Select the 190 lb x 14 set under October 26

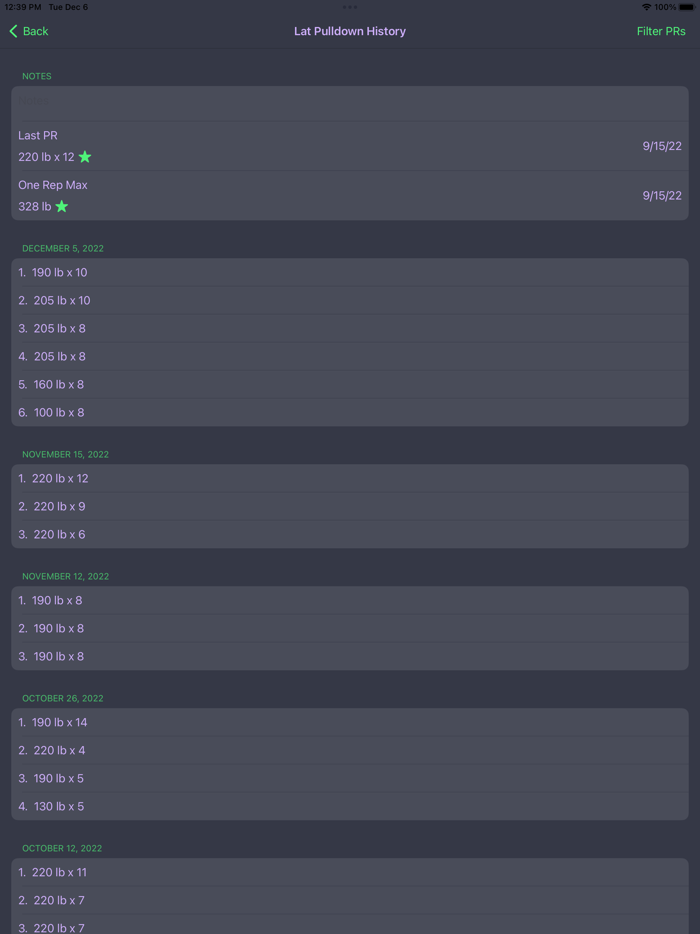pos(350,722)
